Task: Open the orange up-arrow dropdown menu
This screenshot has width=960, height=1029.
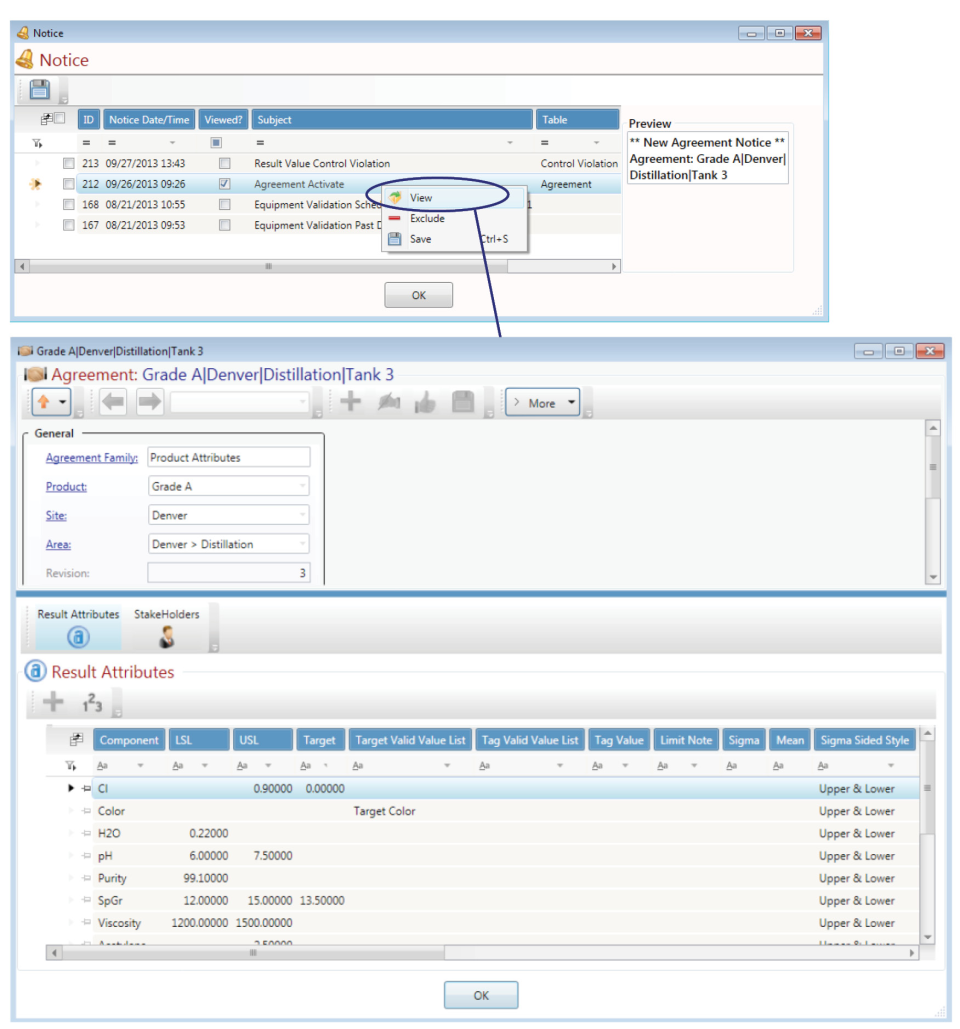Action: [62, 401]
